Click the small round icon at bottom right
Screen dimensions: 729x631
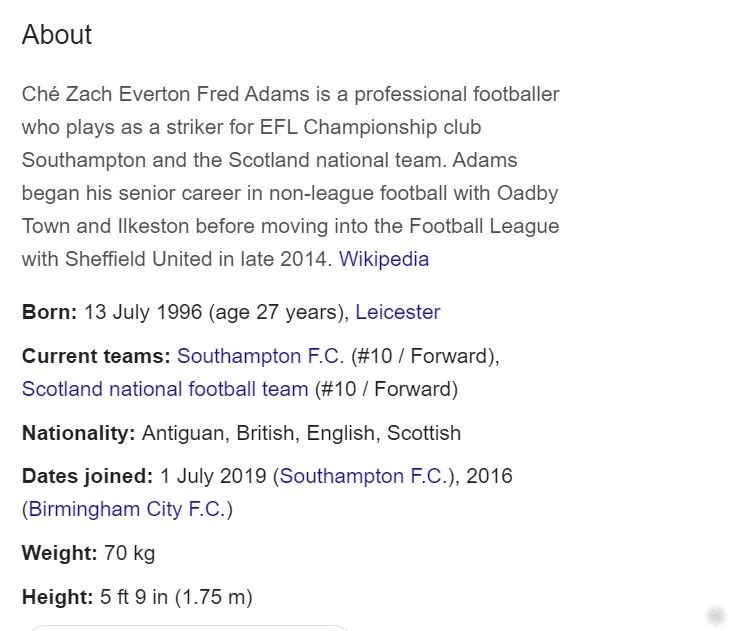714,616
